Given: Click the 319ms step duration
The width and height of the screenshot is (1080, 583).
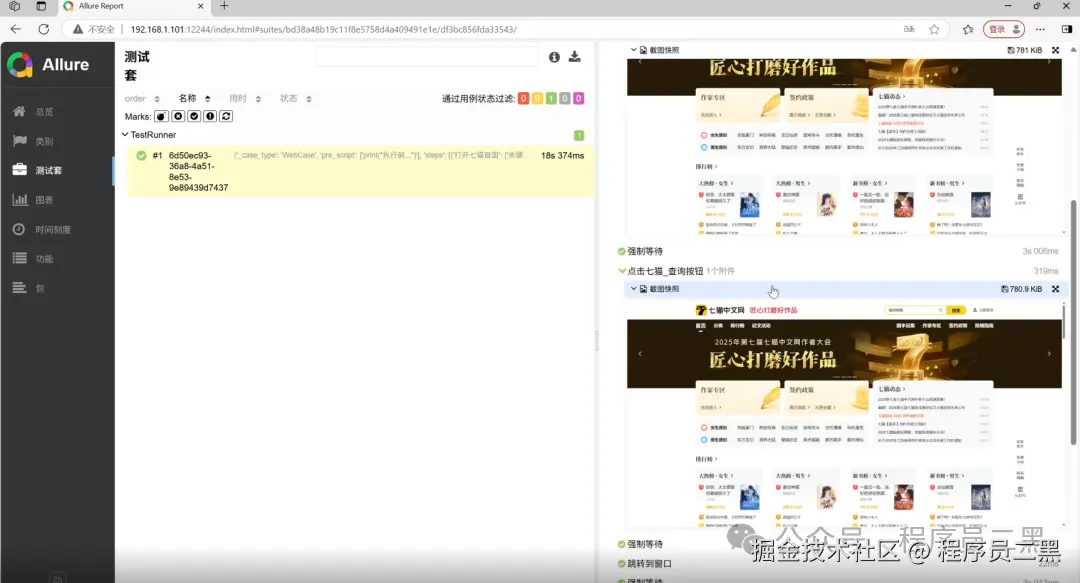Looking at the screenshot, I should (x=1046, y=271).
